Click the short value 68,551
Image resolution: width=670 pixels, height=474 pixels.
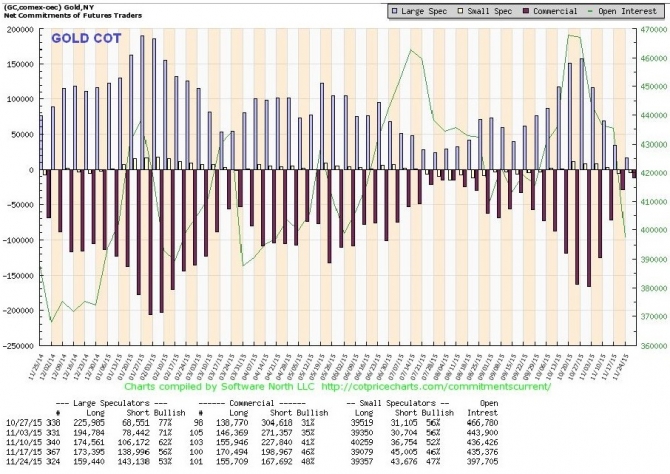tap(134, 423)
